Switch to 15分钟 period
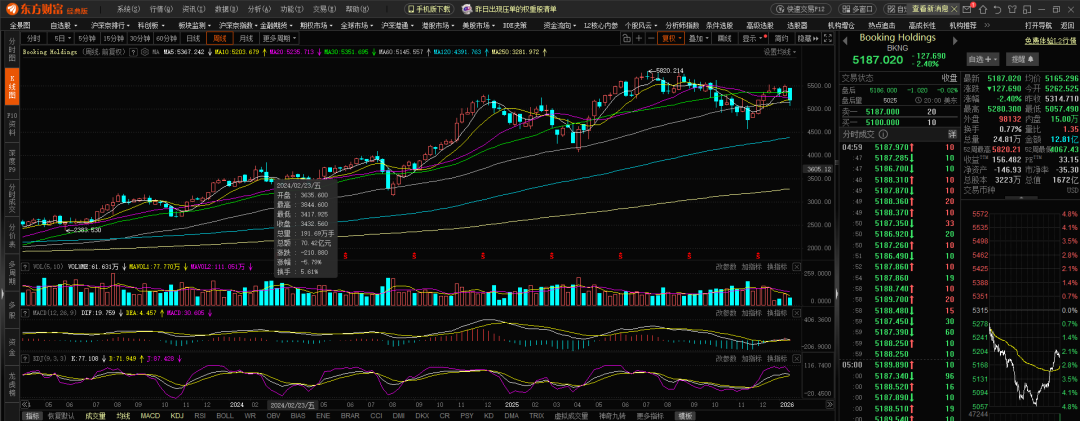1080x421 pixels. [114, 39]
